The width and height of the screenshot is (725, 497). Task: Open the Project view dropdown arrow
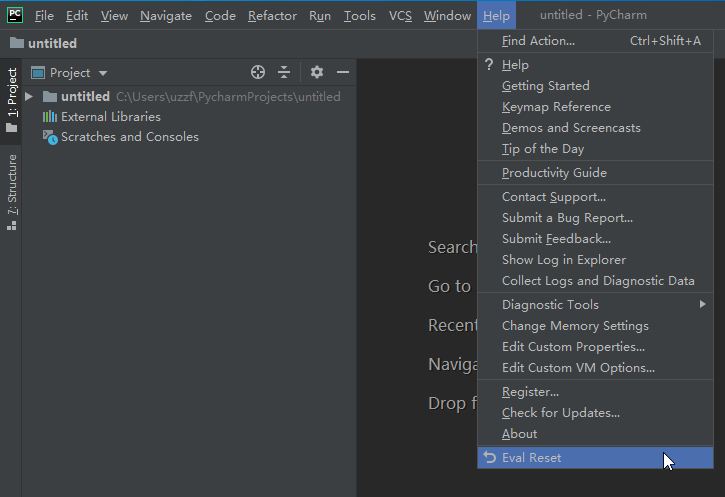coord(103,73)
